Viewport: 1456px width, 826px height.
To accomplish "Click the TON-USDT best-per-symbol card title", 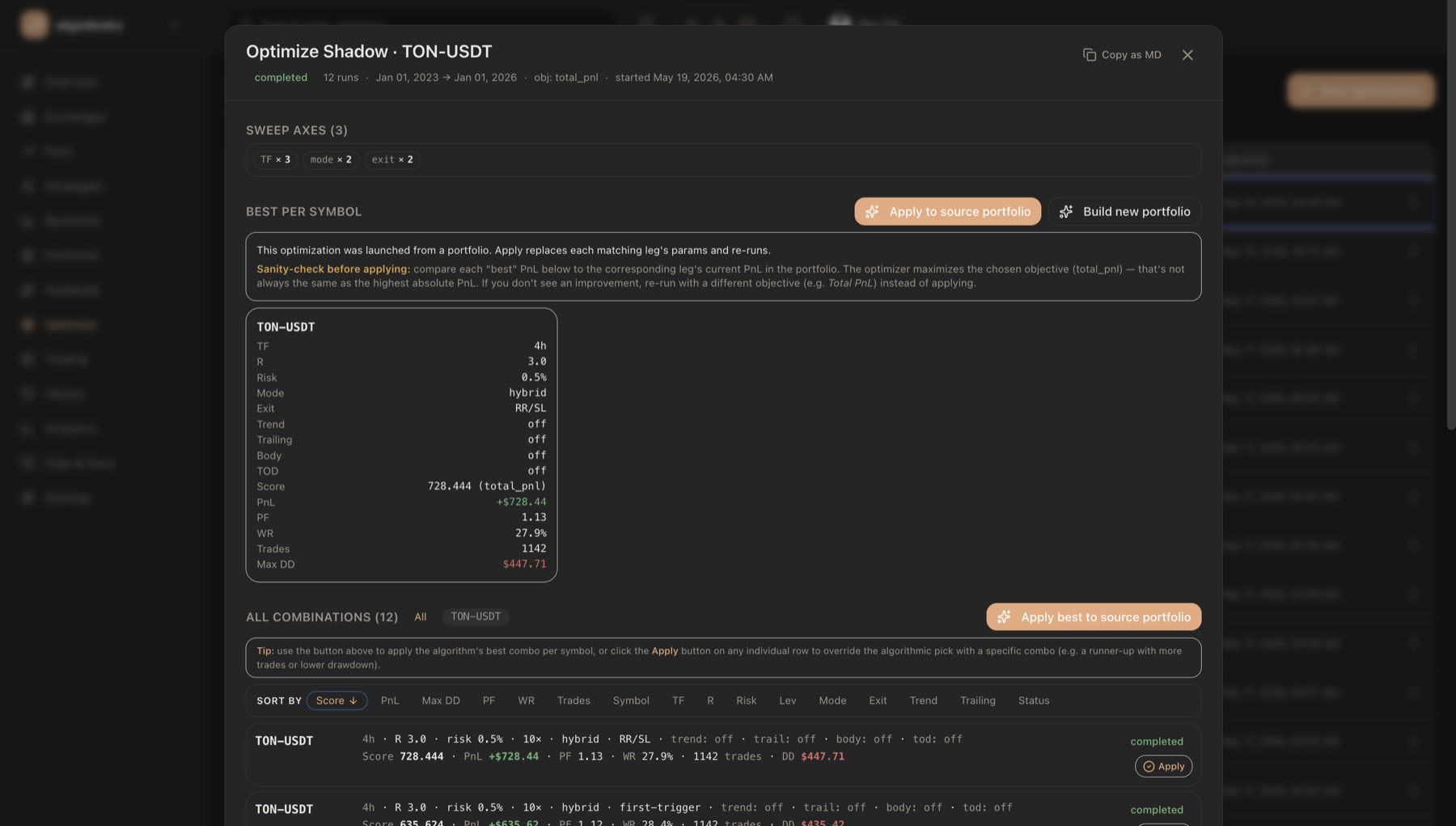I will 286,328.
